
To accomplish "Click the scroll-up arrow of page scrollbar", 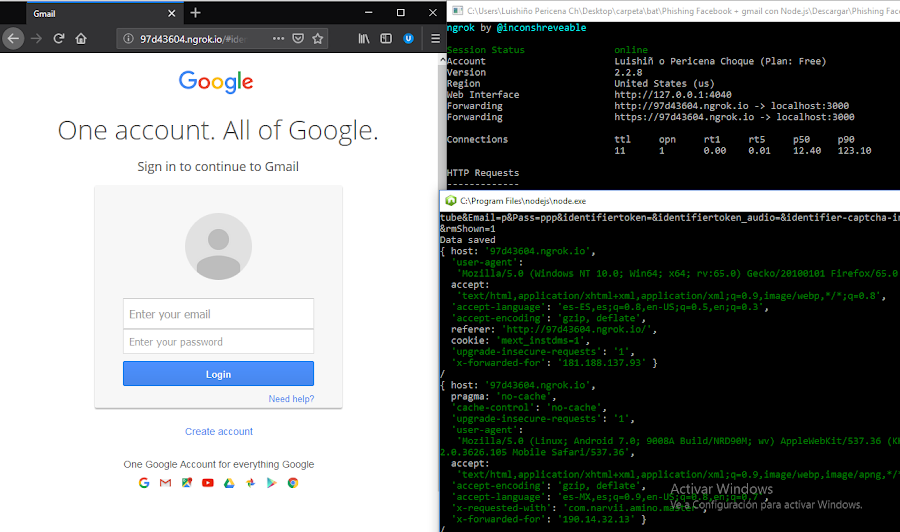I will click(443, 59).
